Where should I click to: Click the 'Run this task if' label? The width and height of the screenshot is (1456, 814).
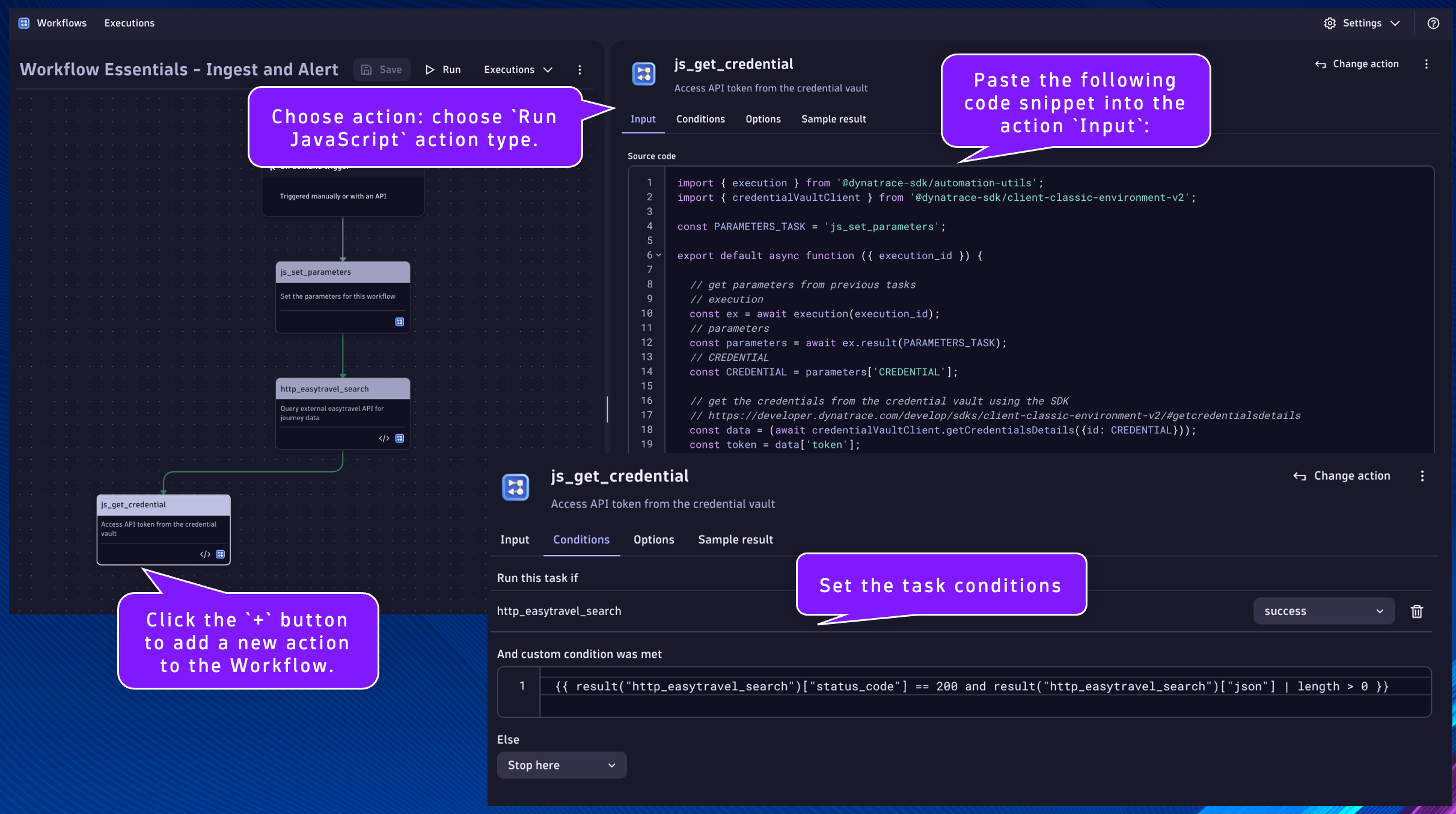point(537,578)
